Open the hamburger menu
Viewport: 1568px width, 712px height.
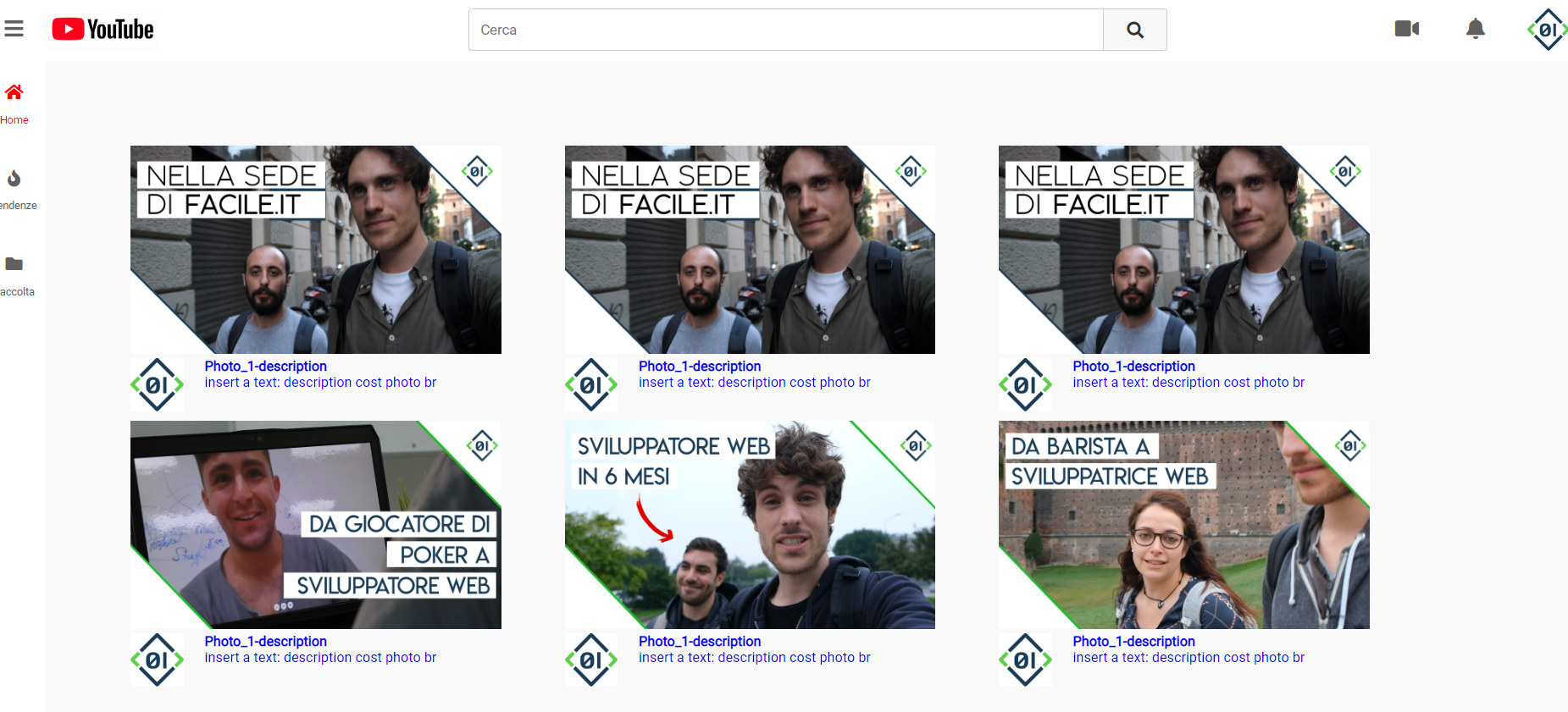tap(14, 29)
